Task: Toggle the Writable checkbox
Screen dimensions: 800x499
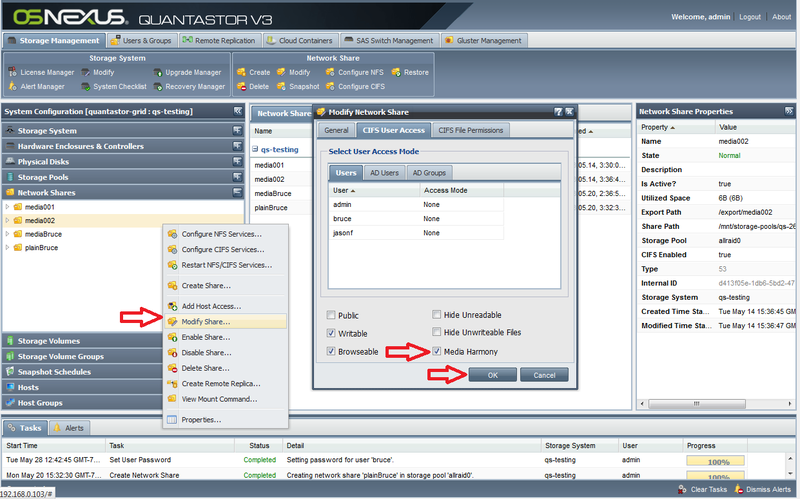Action: (x=331, y=333)
